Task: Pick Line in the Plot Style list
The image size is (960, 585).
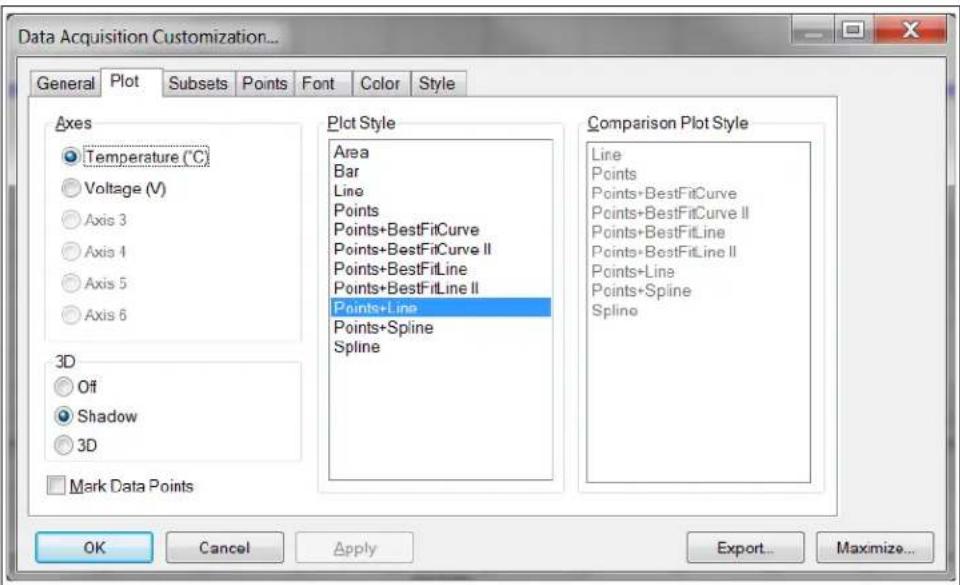Action: (x=441, y=191)
